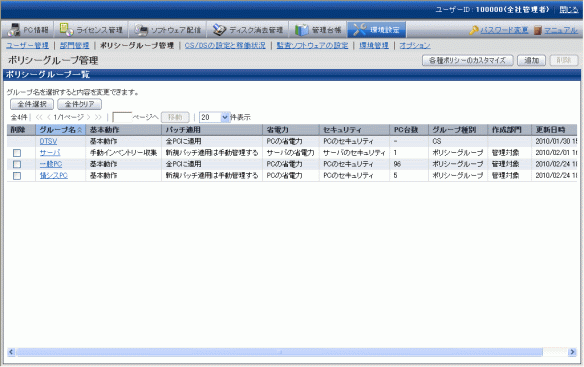Go to next page arrow >
Image resolution: width=584 pixels, height=367 pixels.
click(88, 117)
